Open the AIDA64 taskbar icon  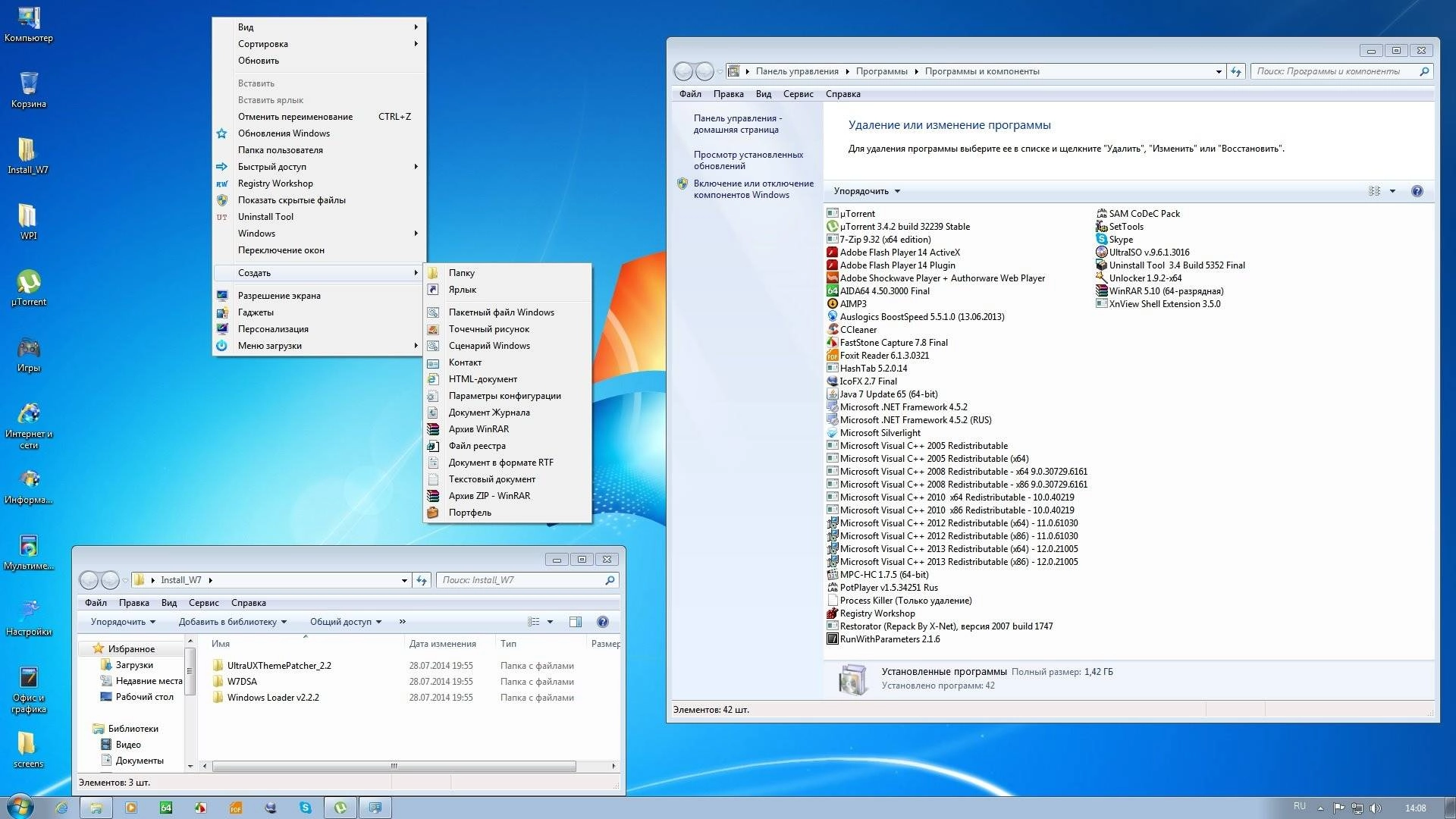pyautogui.click(x=166, y=808)
